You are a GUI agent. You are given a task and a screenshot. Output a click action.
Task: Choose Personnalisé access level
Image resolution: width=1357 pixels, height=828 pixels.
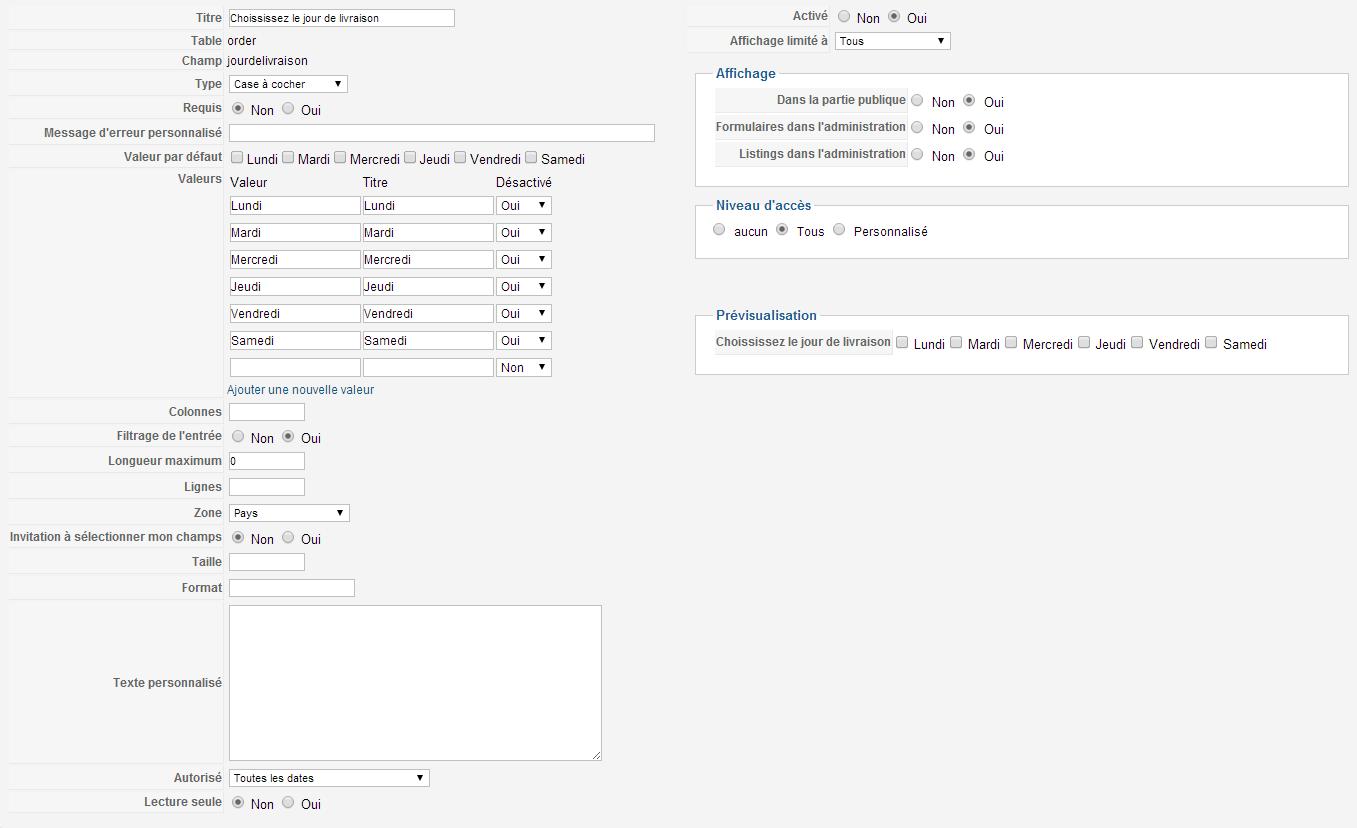coord(839,230)
